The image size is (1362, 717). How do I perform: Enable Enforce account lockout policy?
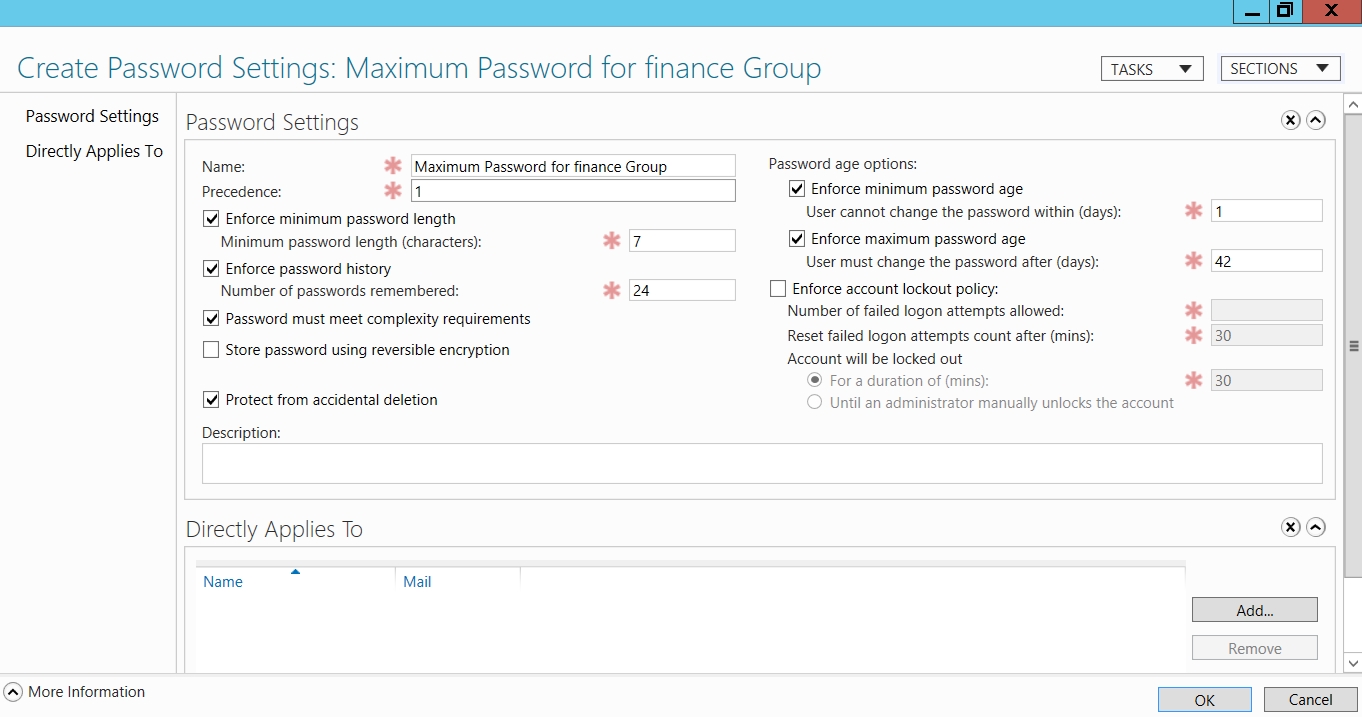coord(778,289)
